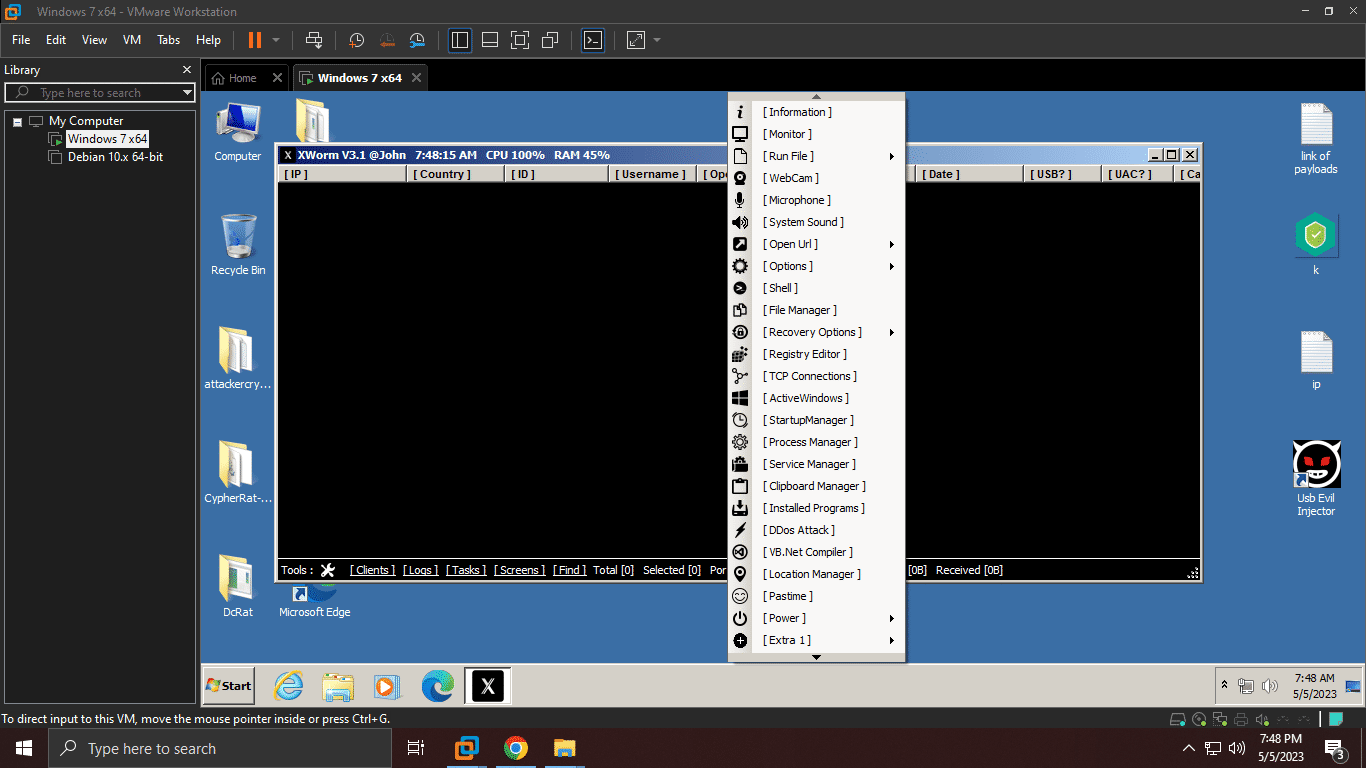Click the [Clients] link in XWorm

(x=372, y=570)
